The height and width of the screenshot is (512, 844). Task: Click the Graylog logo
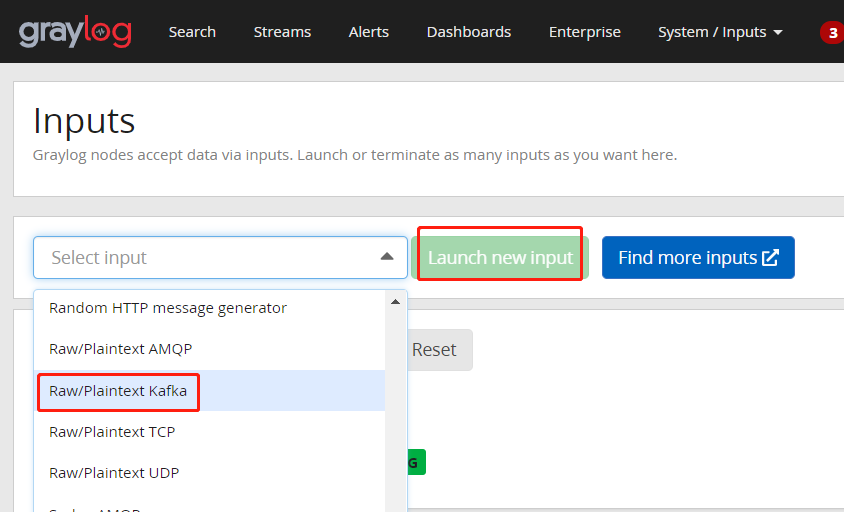pos(75,32)
